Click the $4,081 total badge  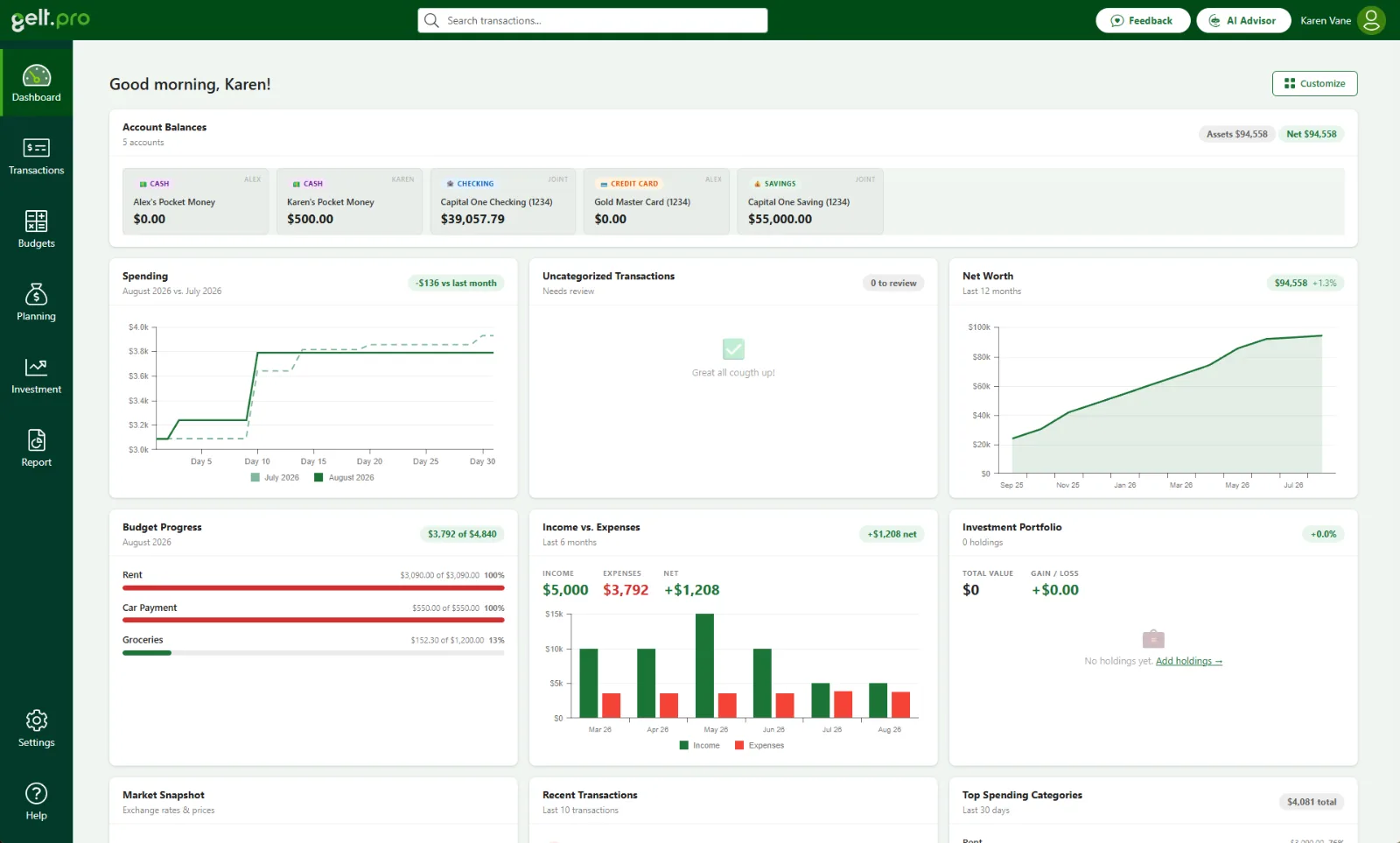pyautogui.click(x=1312, y=802)
